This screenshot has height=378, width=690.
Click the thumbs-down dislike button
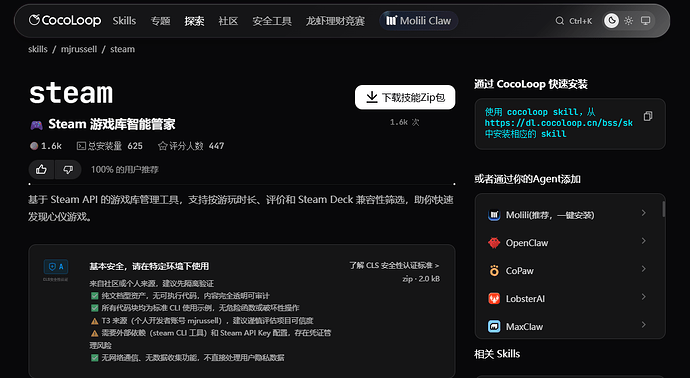(68, 169)
